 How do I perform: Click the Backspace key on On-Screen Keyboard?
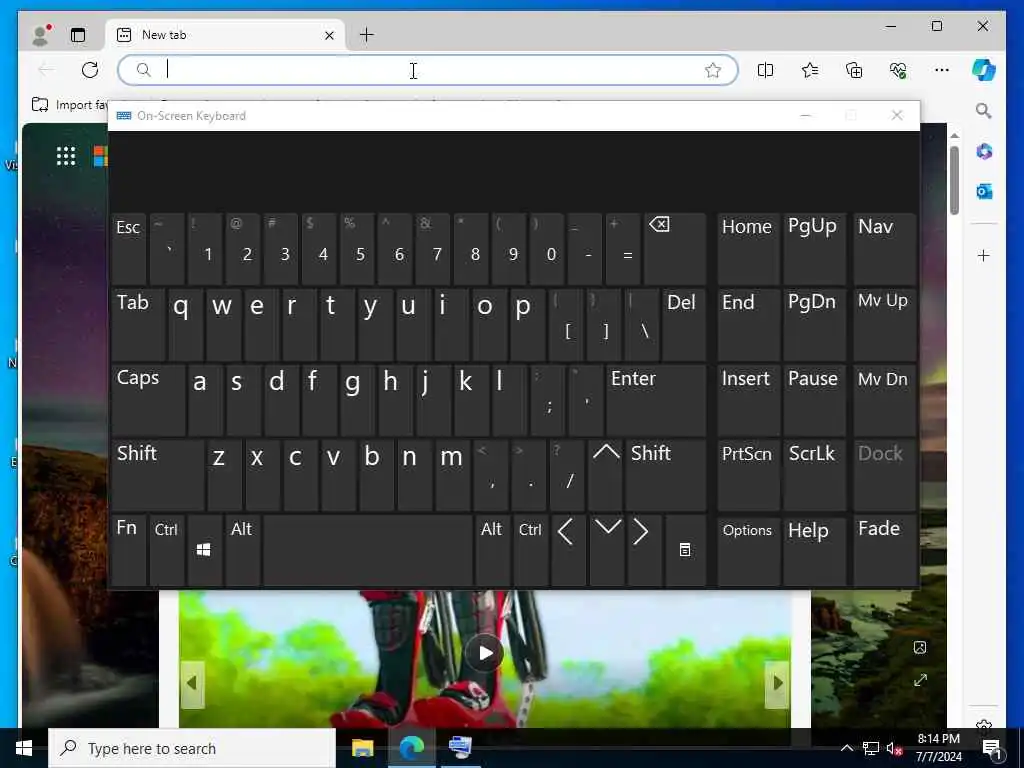click(675, 249)
